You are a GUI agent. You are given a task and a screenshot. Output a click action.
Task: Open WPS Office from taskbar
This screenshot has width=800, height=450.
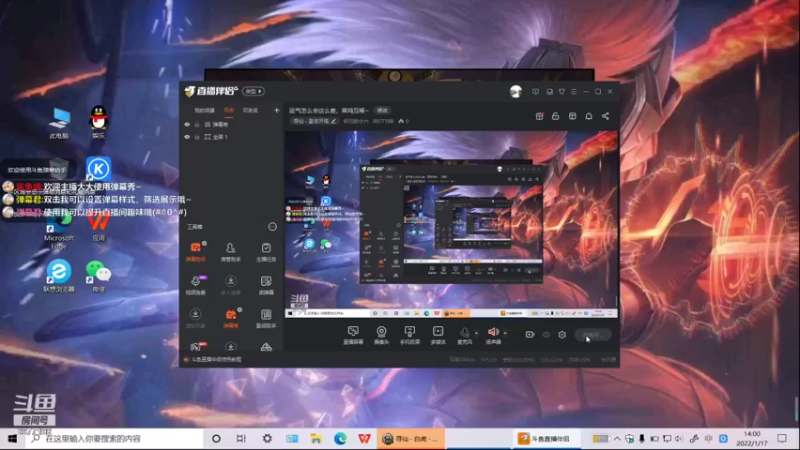point(364,438)
